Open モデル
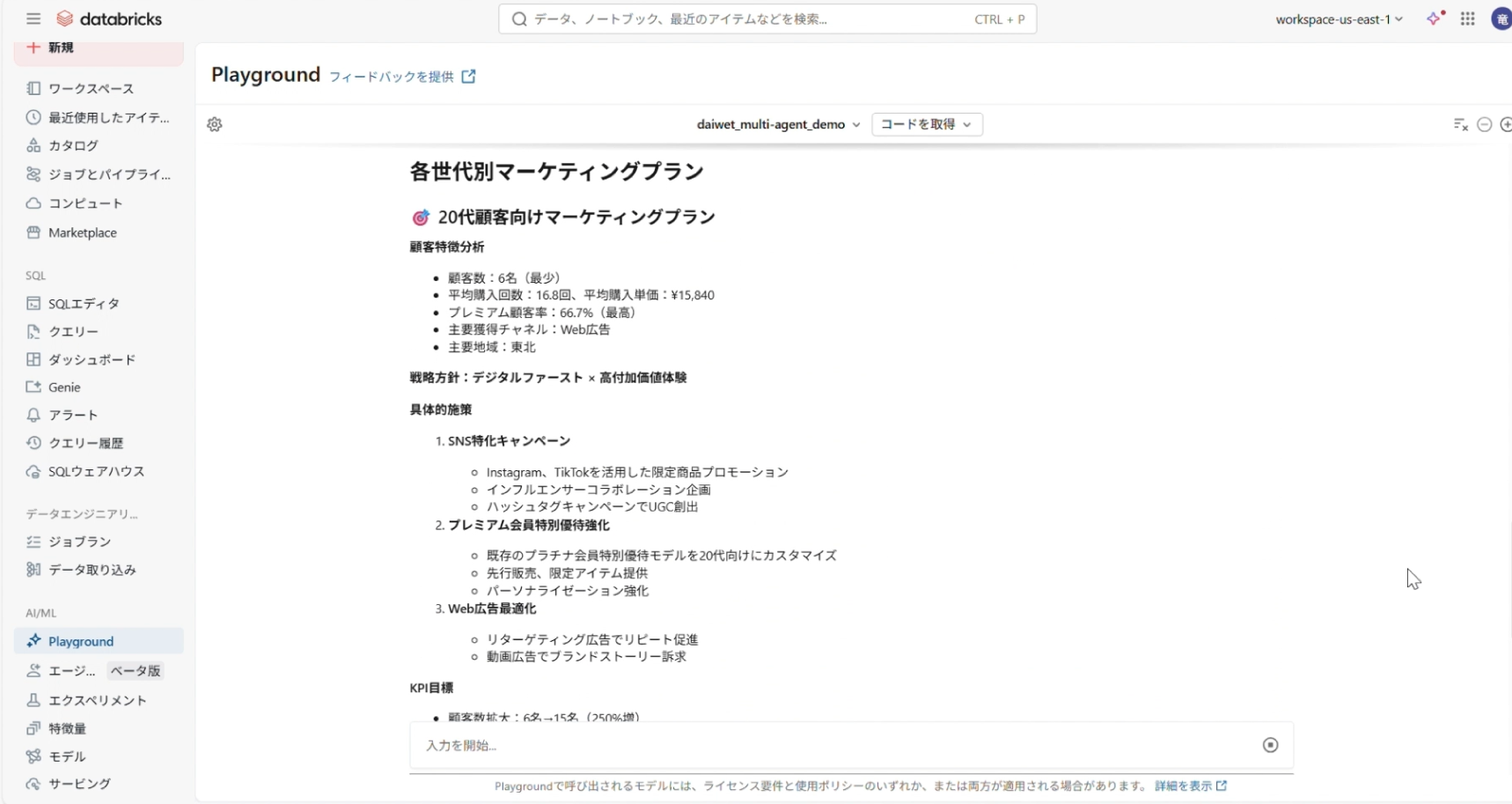1512x804 pixels. (x=67, y=756)
